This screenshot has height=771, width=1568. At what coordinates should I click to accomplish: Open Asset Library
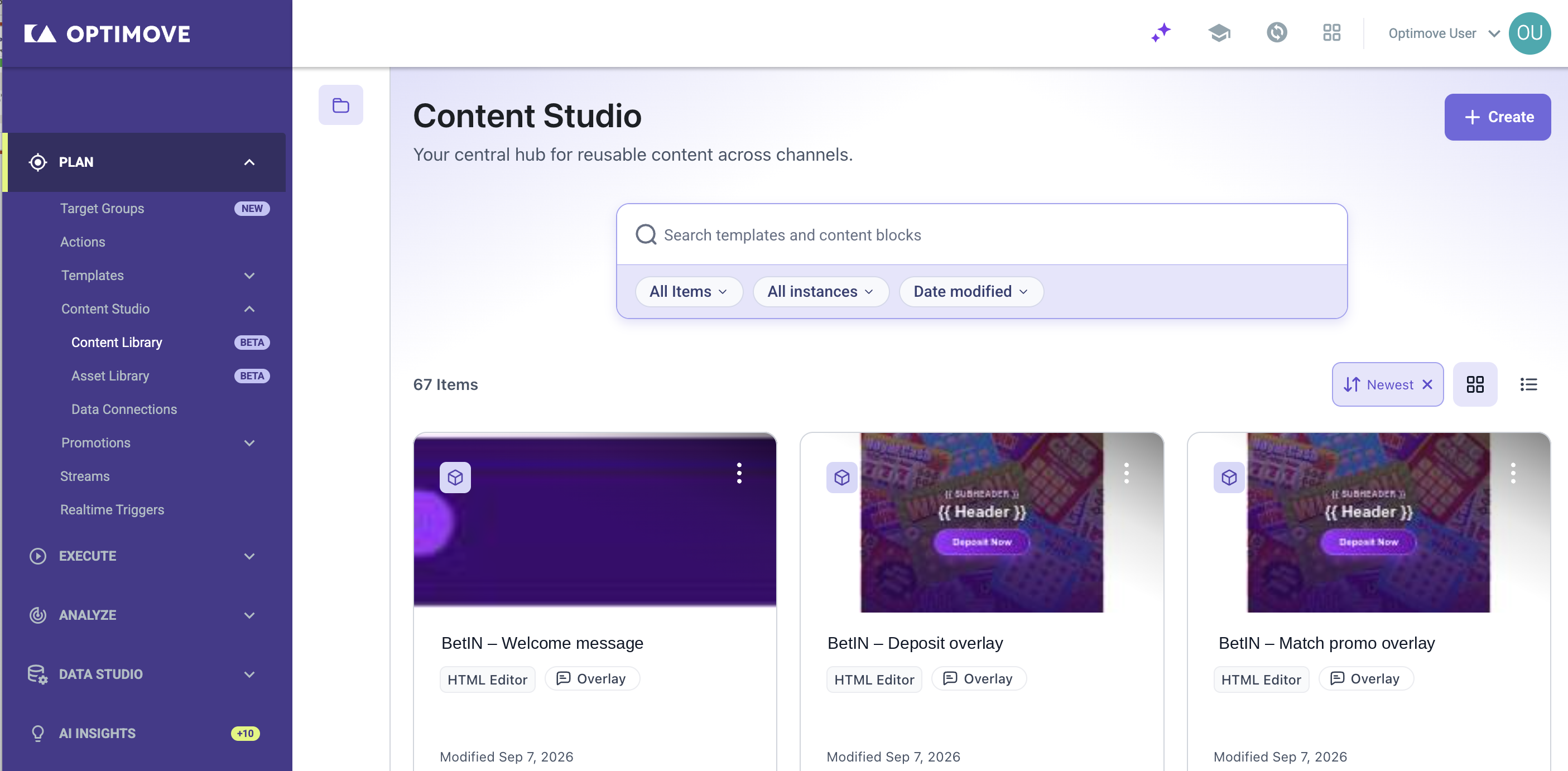[110, 376]
